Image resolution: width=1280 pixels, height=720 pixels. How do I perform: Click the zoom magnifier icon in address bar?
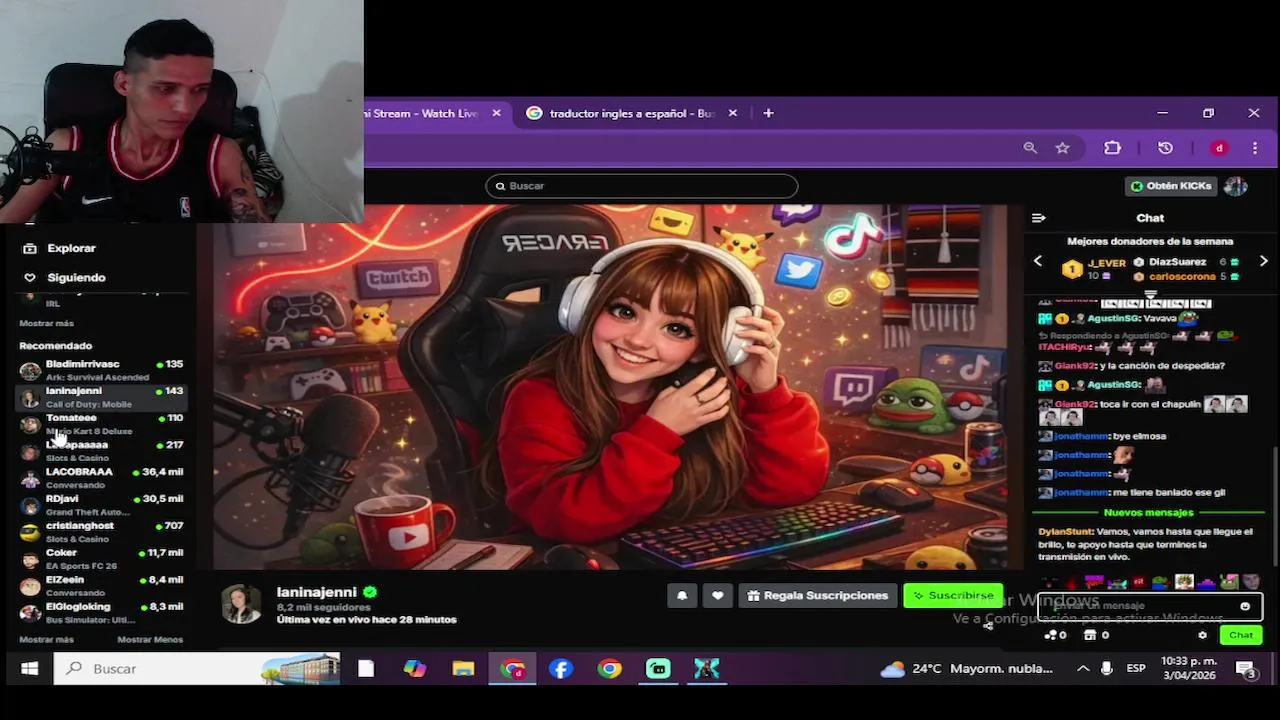click(1030, 148)
